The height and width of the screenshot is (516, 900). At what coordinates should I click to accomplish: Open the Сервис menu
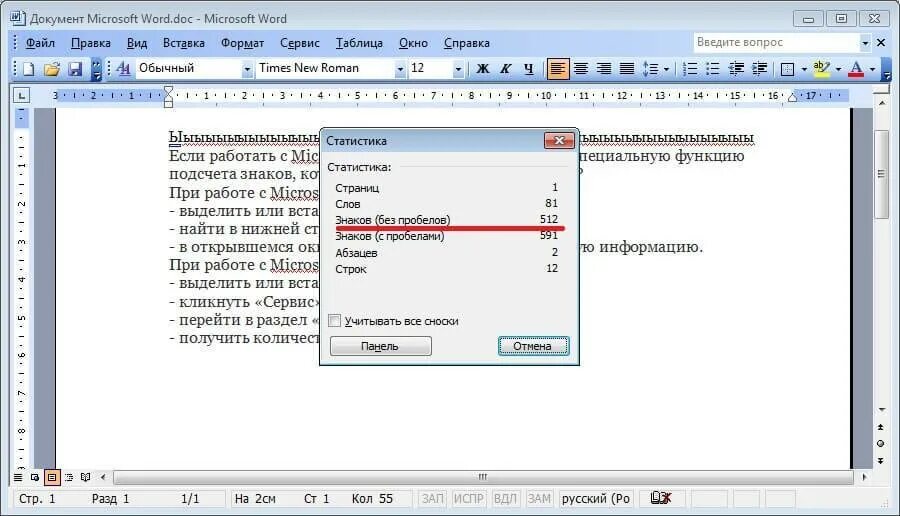(x=300, y=43)
